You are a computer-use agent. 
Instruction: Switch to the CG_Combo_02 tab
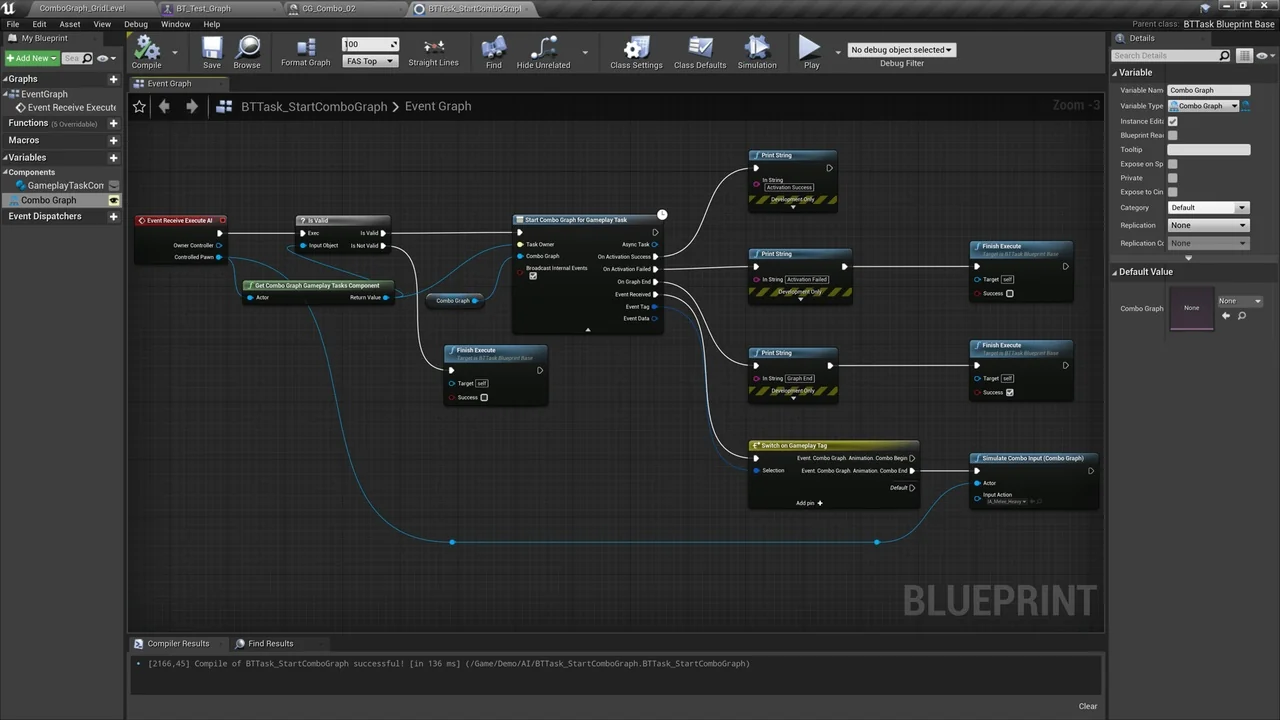pos(330,8)
